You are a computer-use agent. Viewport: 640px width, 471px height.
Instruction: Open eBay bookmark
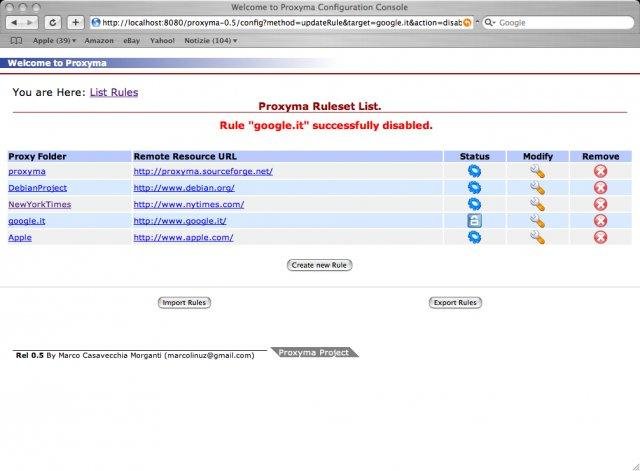coord(131,40)
